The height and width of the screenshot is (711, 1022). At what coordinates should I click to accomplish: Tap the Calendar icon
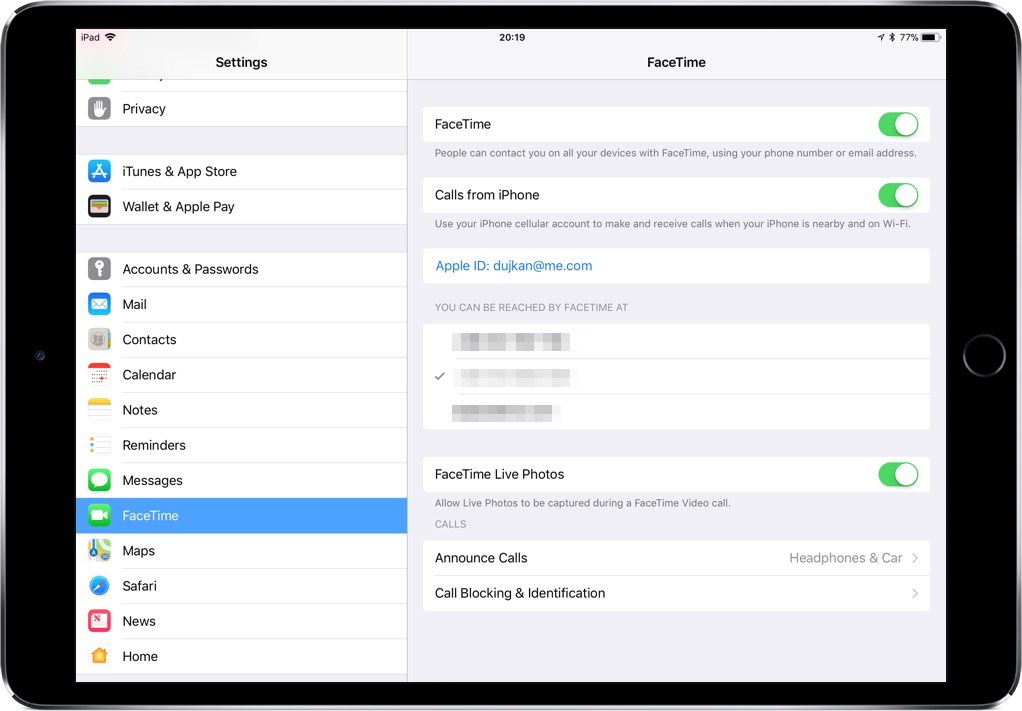(99, 375)
